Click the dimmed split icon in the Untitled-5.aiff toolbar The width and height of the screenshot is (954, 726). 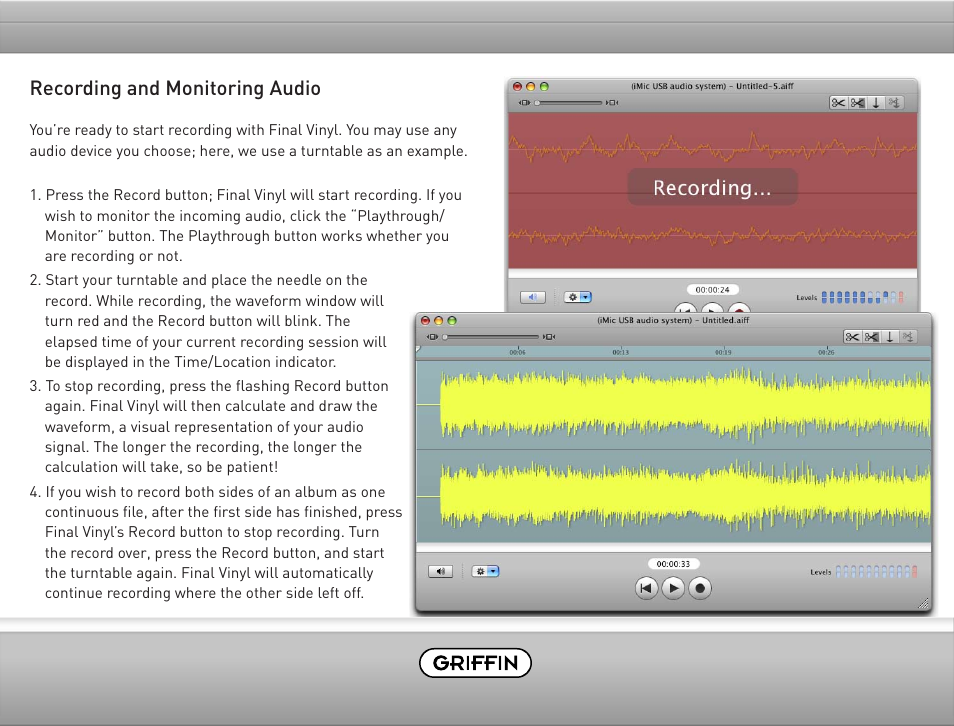894,103
